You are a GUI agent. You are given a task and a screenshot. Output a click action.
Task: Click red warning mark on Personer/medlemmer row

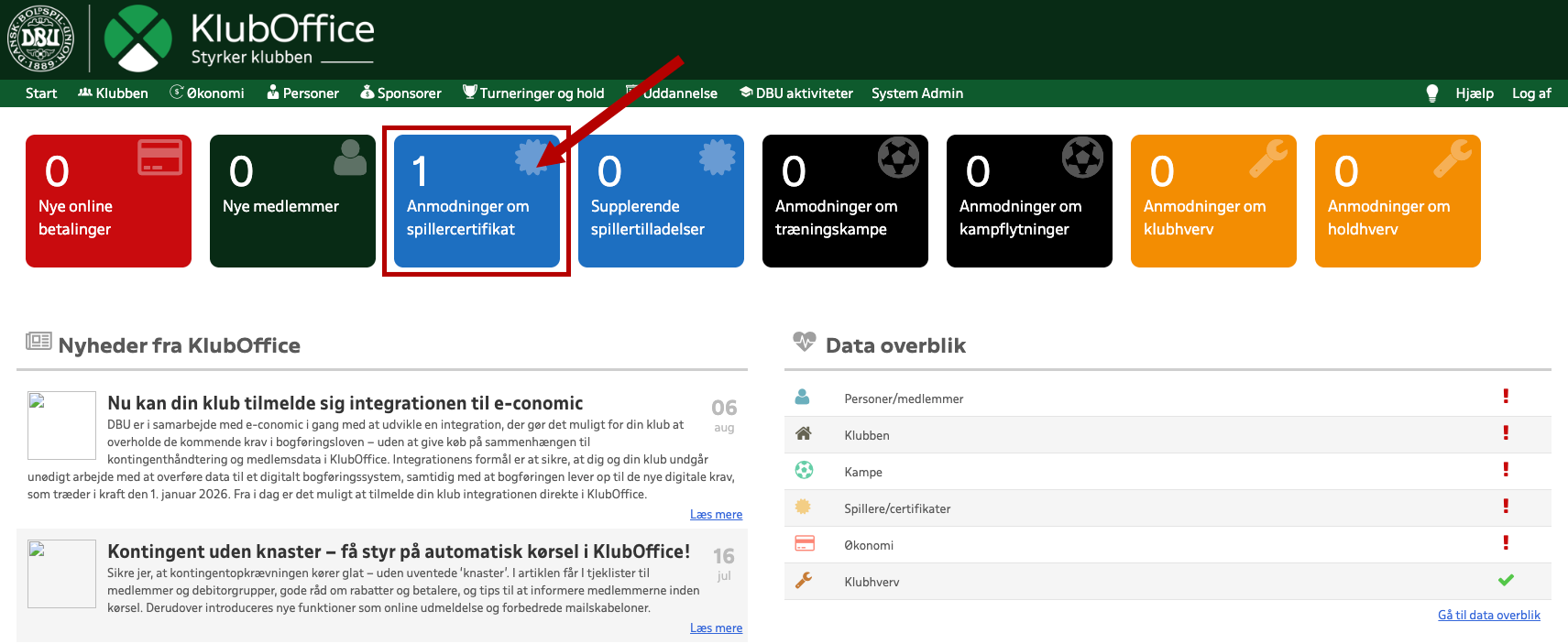pyautogui.click(x=1505, y=397)
